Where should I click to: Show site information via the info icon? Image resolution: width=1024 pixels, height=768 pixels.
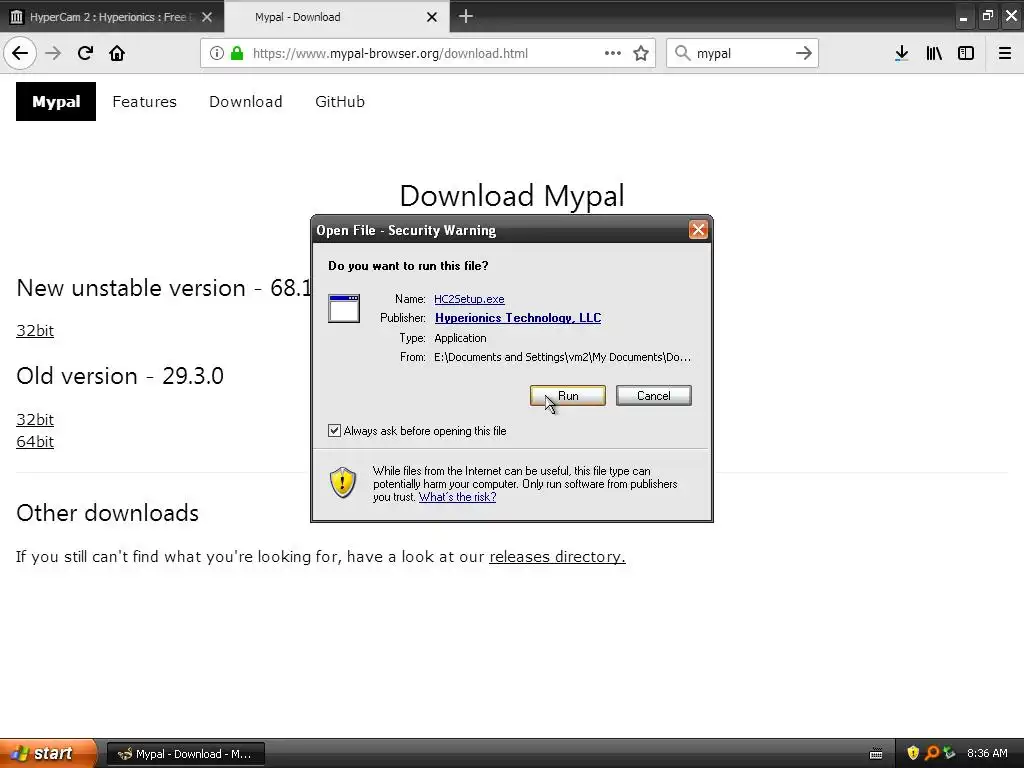point(216,53)
